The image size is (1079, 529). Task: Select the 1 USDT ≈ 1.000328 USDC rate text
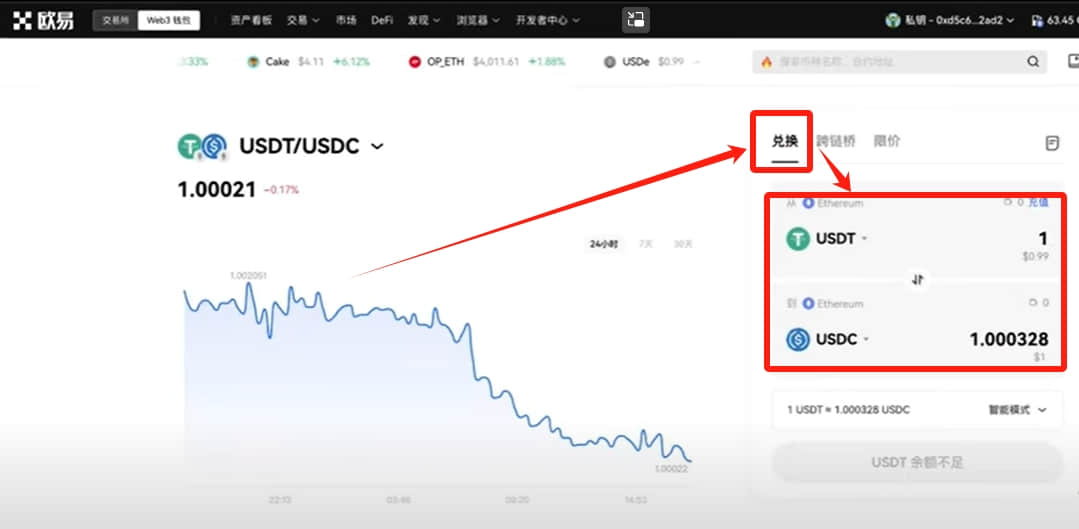(x=848, y=410)
